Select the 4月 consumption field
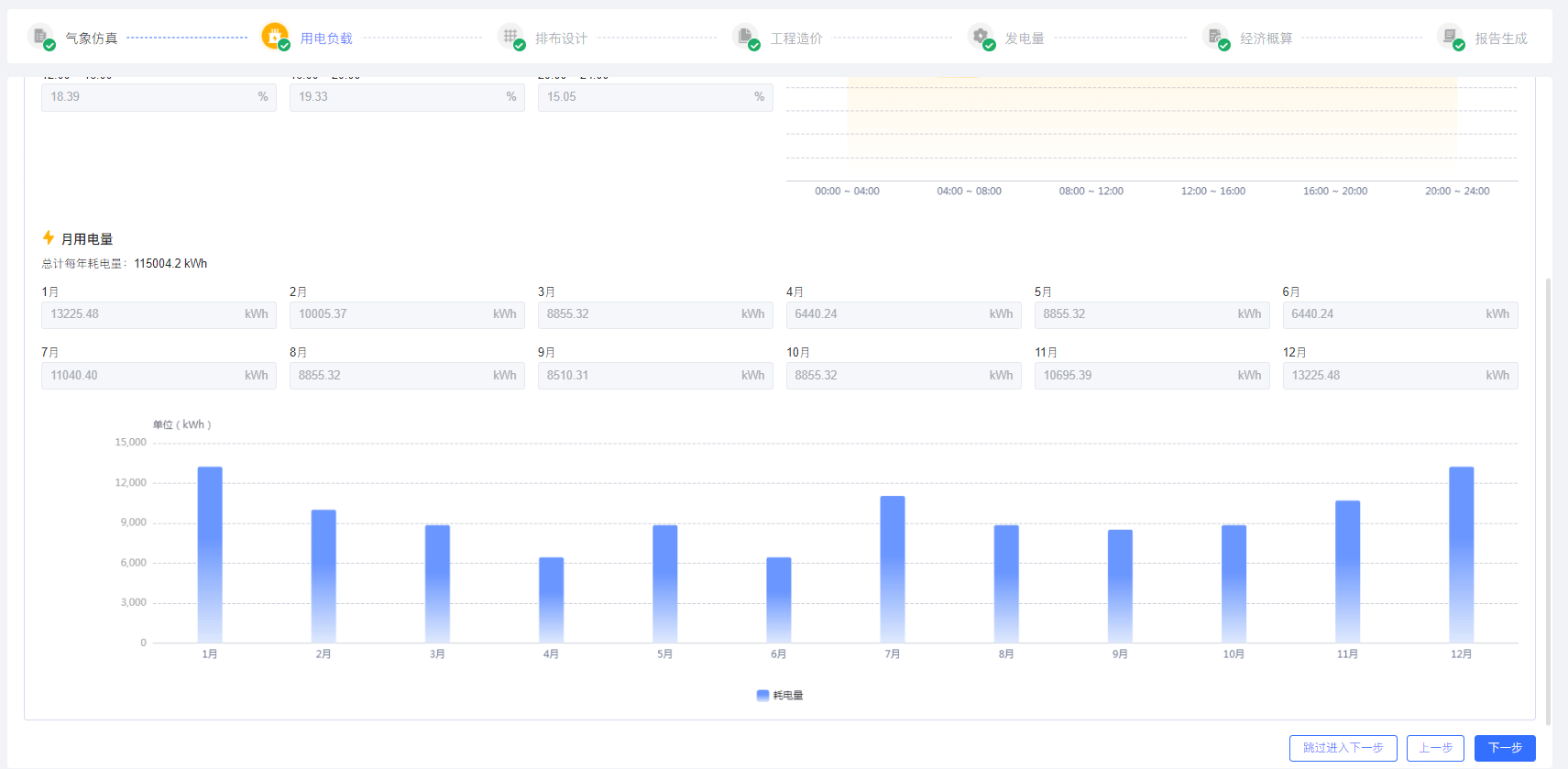The image size is (1568, 769). tap(904, 314)
